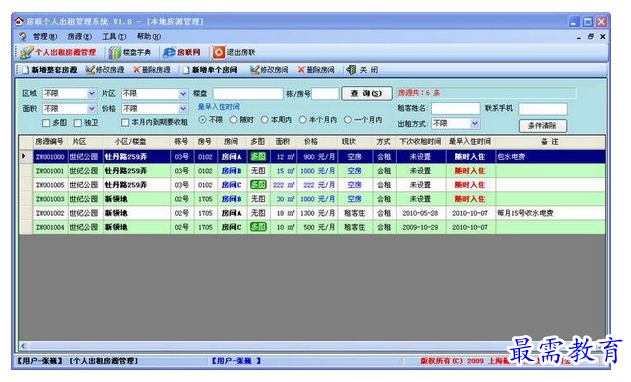
Task: Select the row numbered ZW001001
Action: point(312,171)
